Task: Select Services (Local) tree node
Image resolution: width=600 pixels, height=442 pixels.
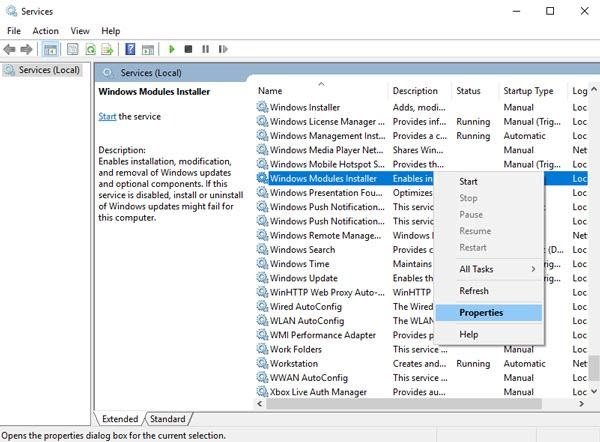Action: click(x=42, y=70)
